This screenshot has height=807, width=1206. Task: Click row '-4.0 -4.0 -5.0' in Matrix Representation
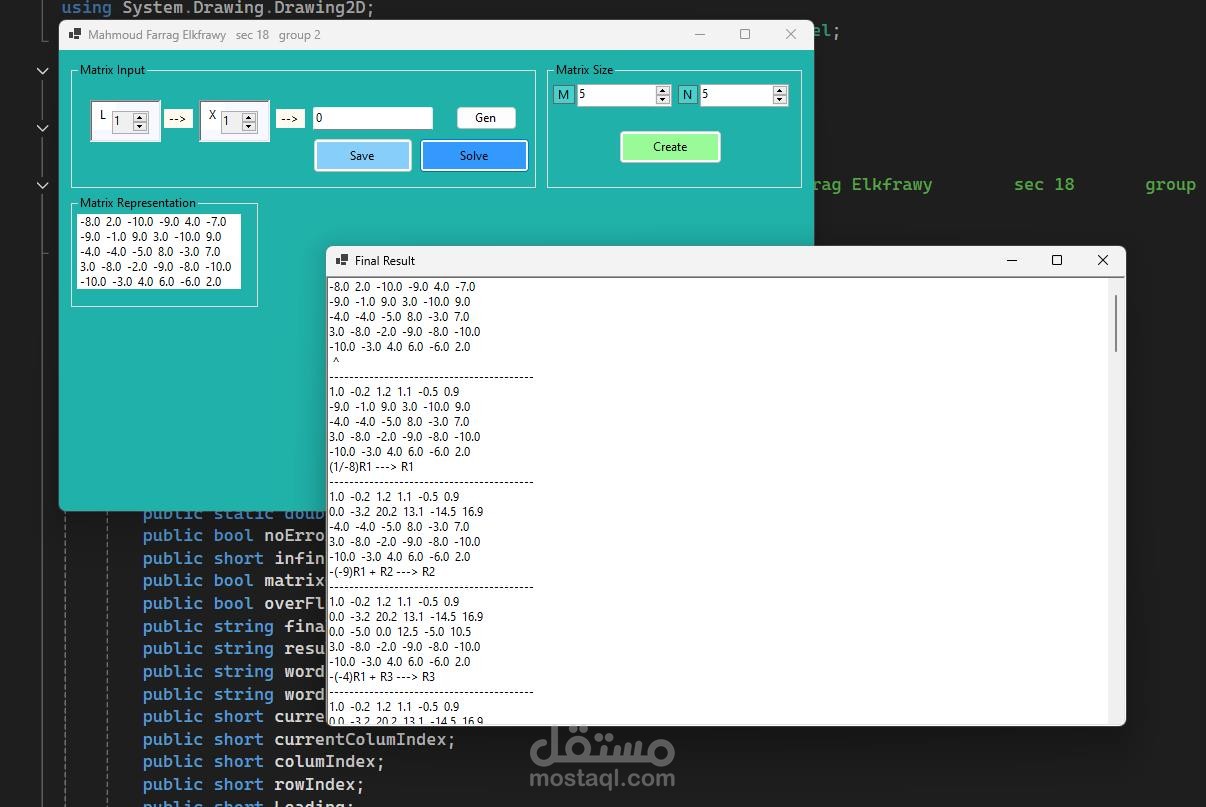(x=149, y=252)
